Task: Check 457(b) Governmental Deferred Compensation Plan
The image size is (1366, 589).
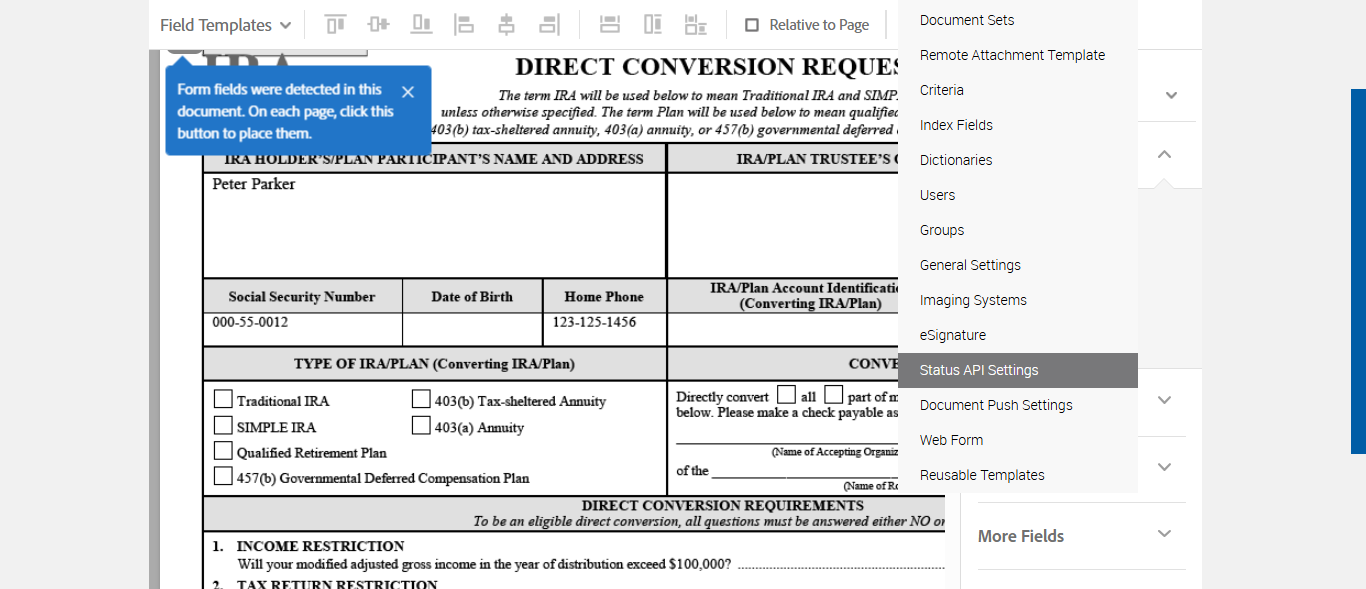Action: tap(223, 476)
